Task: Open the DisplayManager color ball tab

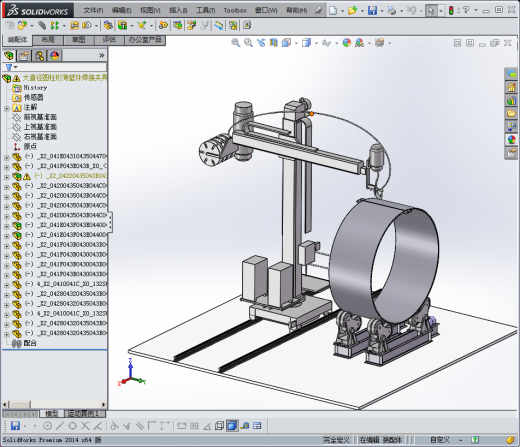Action: click(55, 55)
